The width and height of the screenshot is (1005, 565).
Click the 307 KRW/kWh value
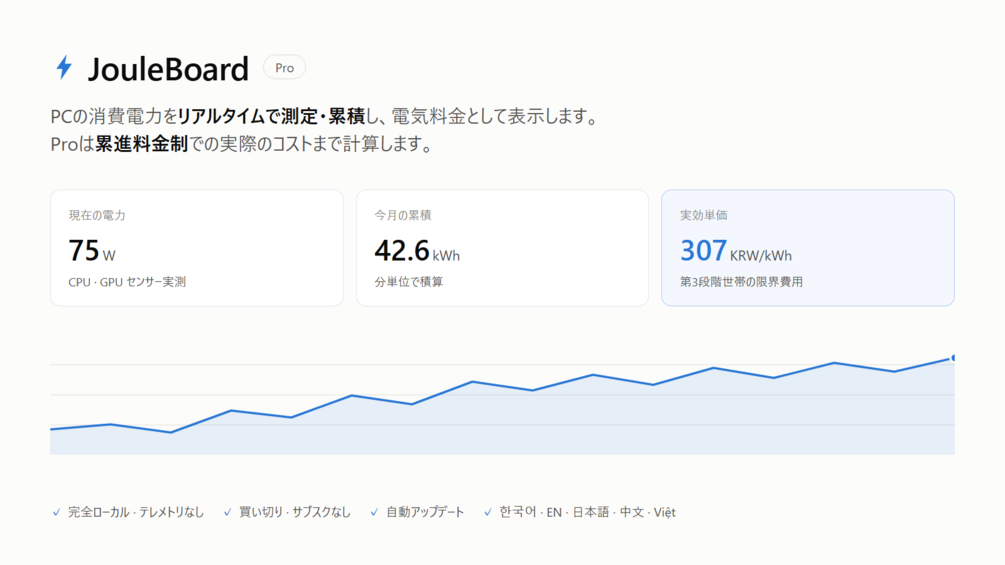coord(736,250)
